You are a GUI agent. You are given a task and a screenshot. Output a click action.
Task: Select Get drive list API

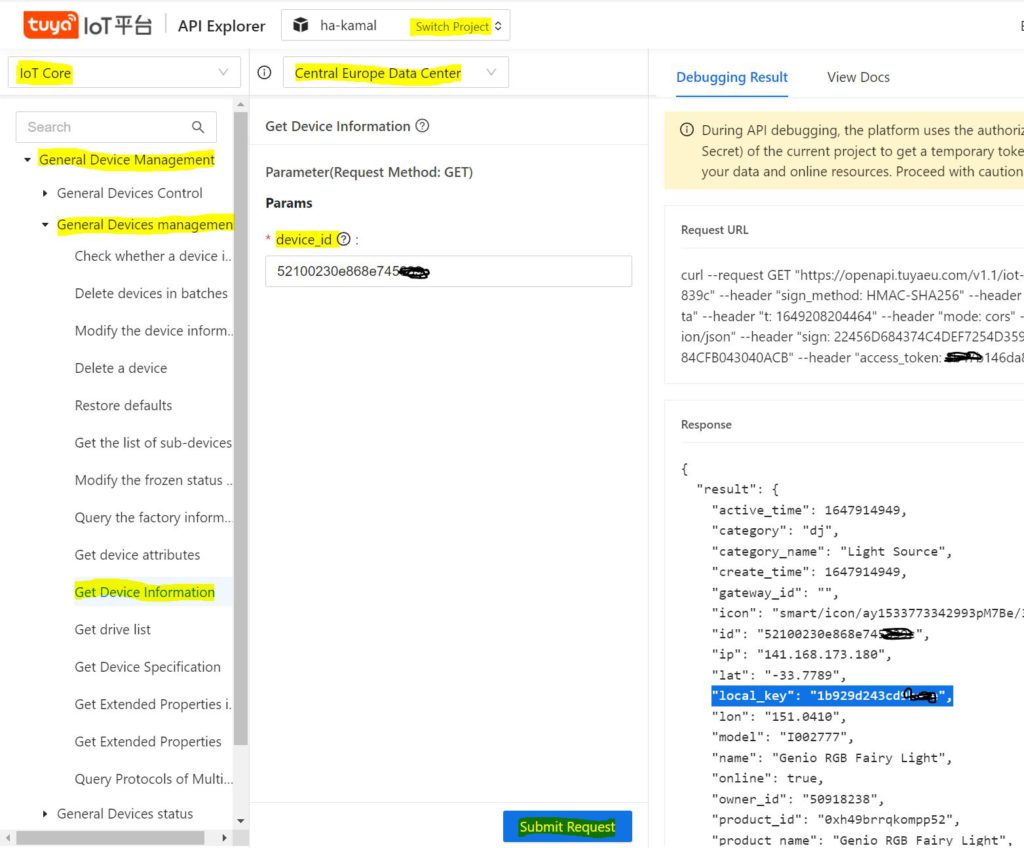click(112, 629)
